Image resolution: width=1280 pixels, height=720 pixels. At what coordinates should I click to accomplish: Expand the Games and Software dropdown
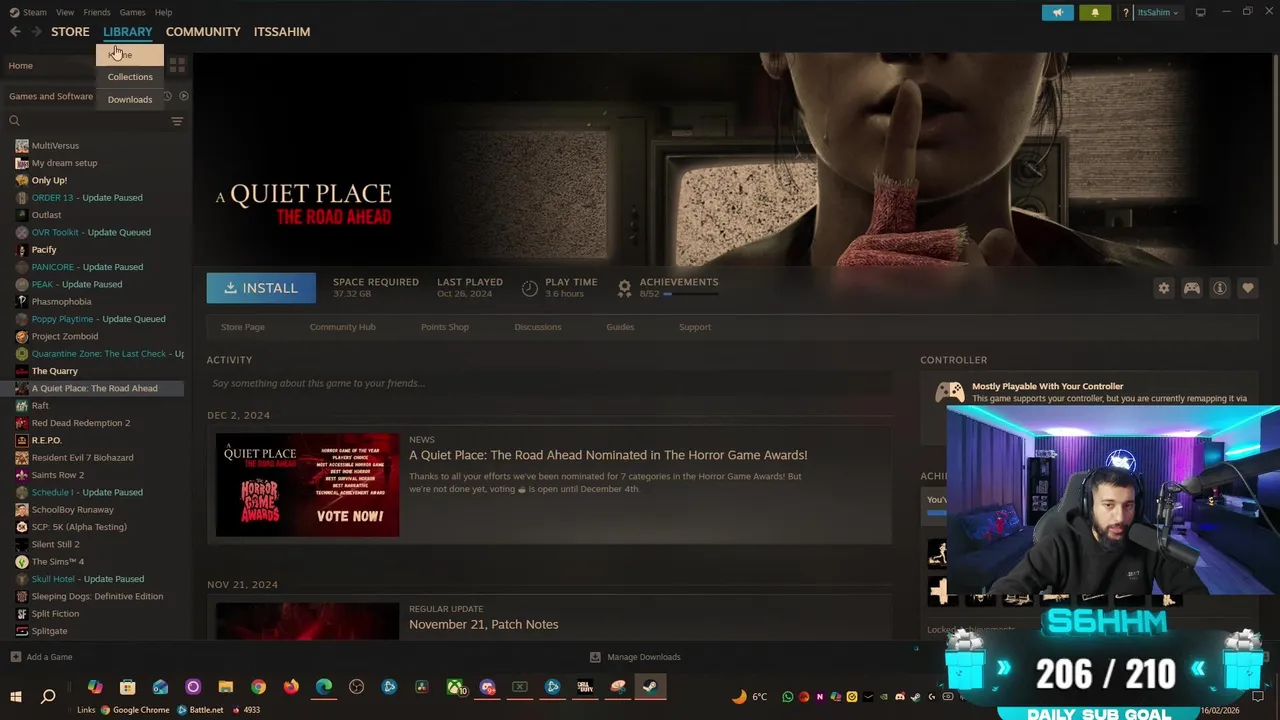tap(52, 96)
